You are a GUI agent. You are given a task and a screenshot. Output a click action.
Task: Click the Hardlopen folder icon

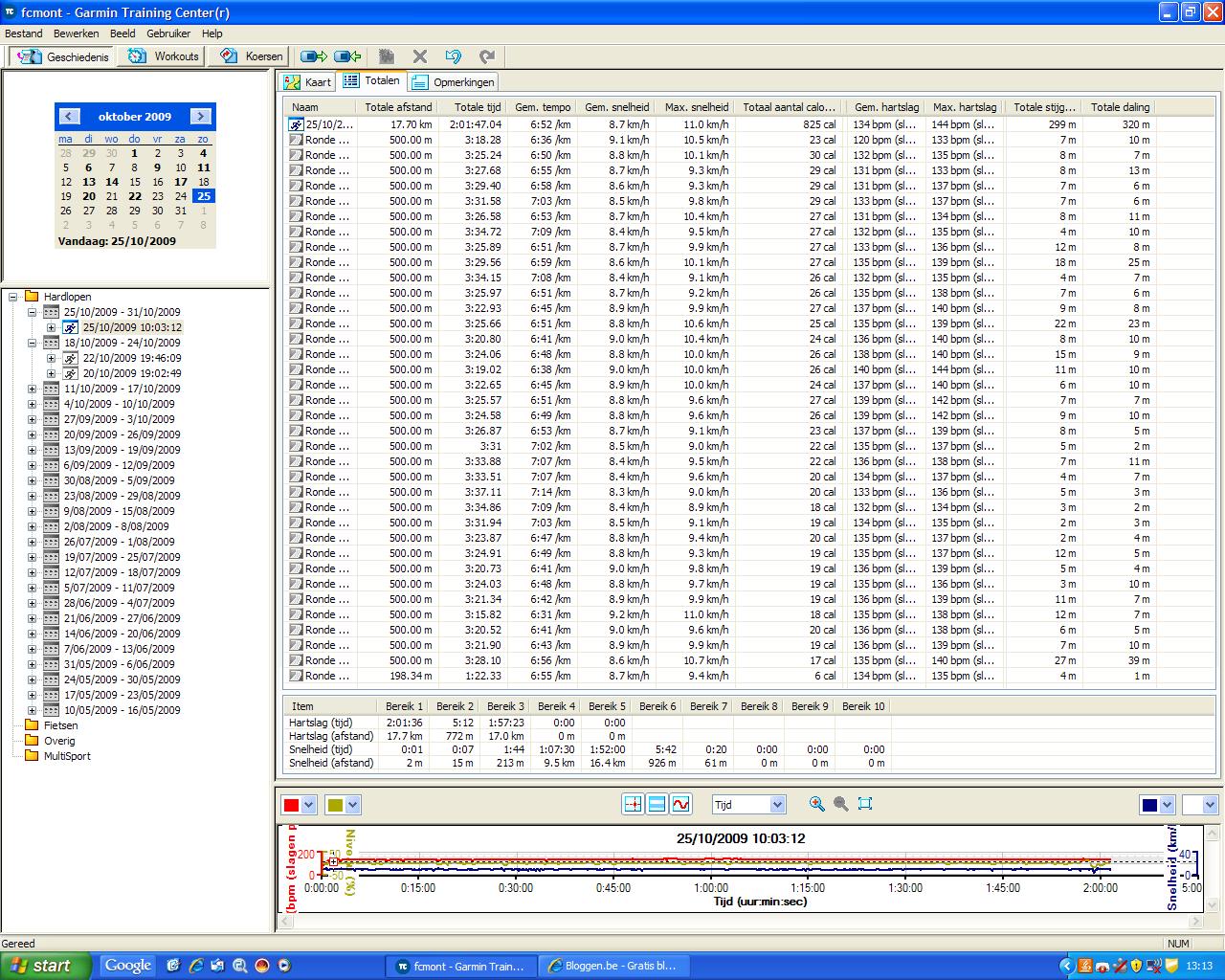tap(32, 297)
